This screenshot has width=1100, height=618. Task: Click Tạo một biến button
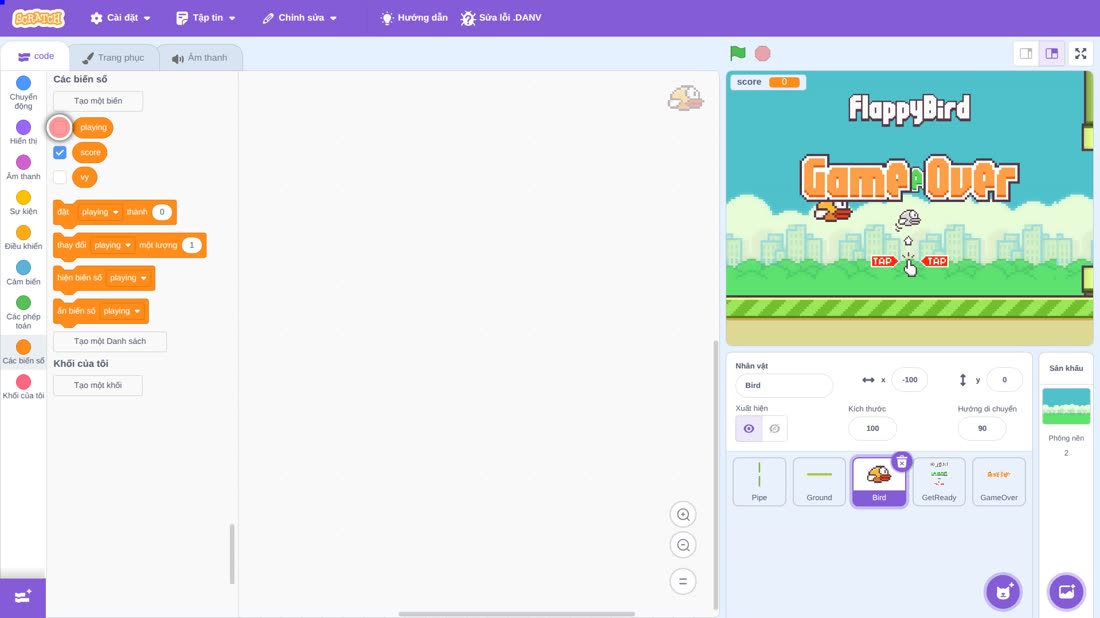(x=98, y=101)
